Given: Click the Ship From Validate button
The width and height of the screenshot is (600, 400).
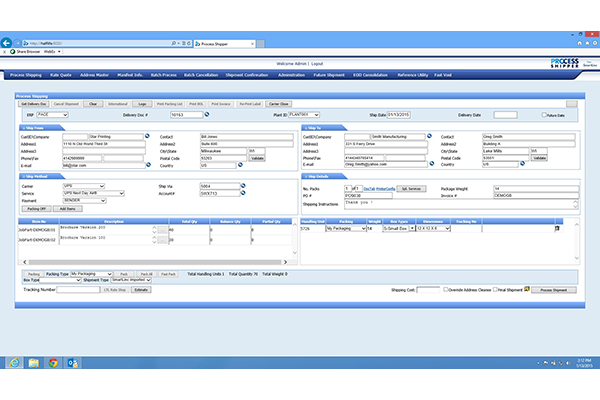Looking at the screenshot, I should [257, 158].
